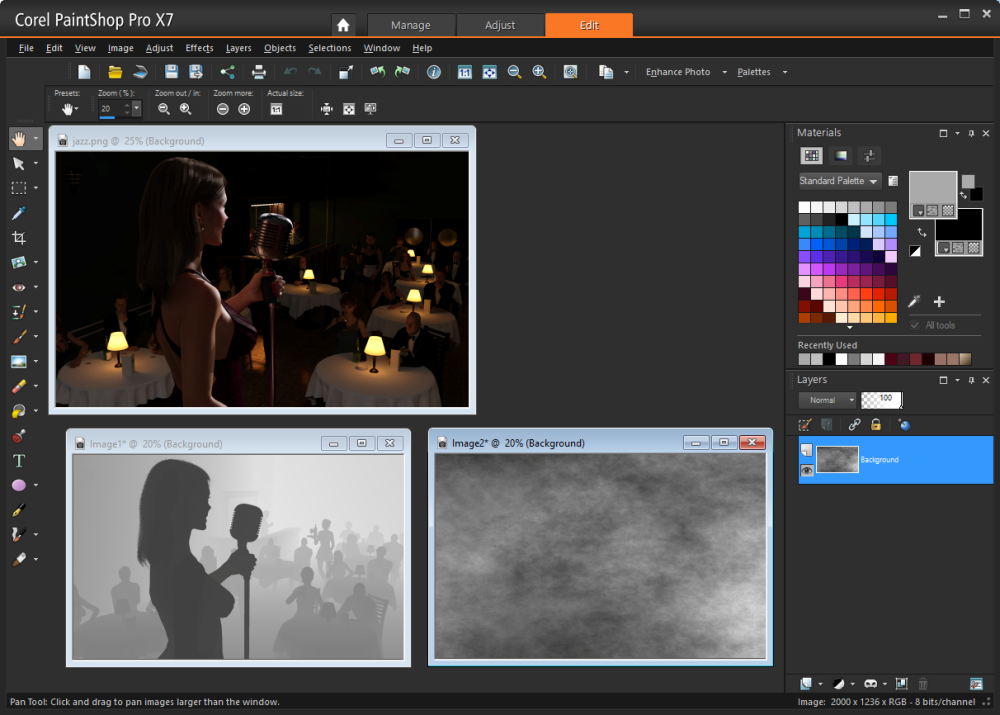The height and width of the screenshot is (715, 1000).
Task: Select the Text tool
Action: tap(19, 461)
